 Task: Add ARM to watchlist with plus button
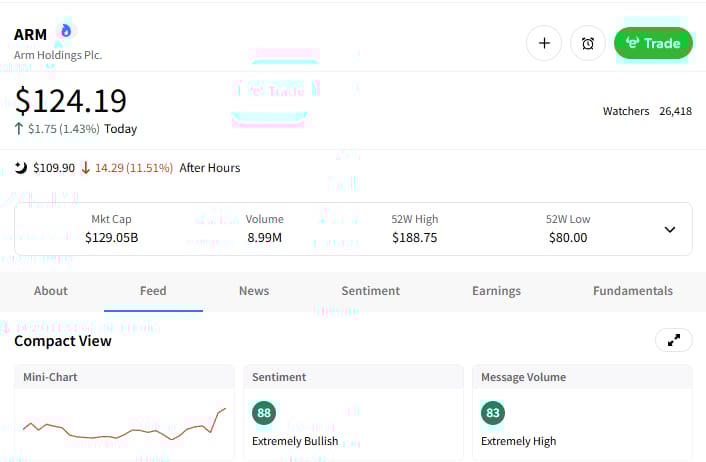(544, 43)
